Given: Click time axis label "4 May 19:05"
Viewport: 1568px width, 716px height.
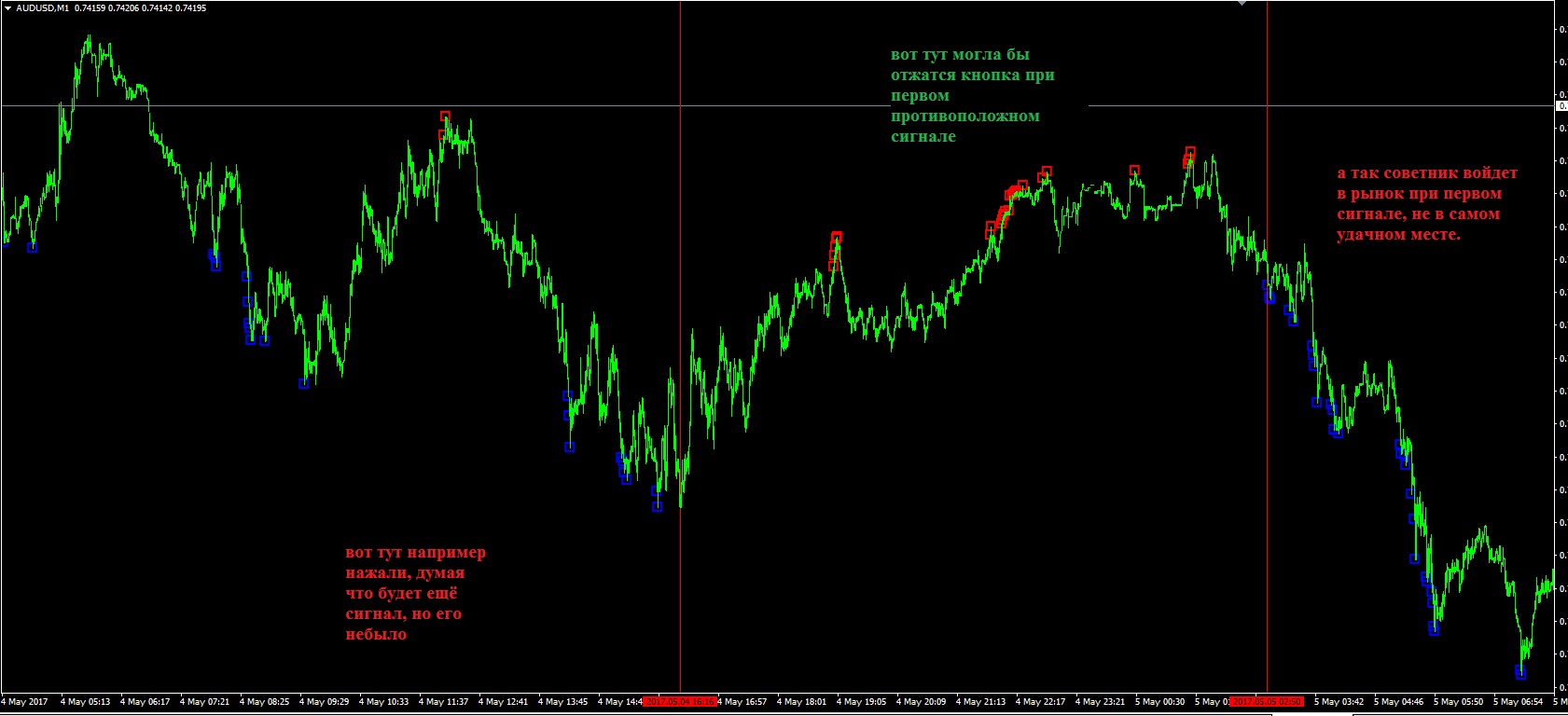Looking at the screenshot, I should tap(861, 702).
